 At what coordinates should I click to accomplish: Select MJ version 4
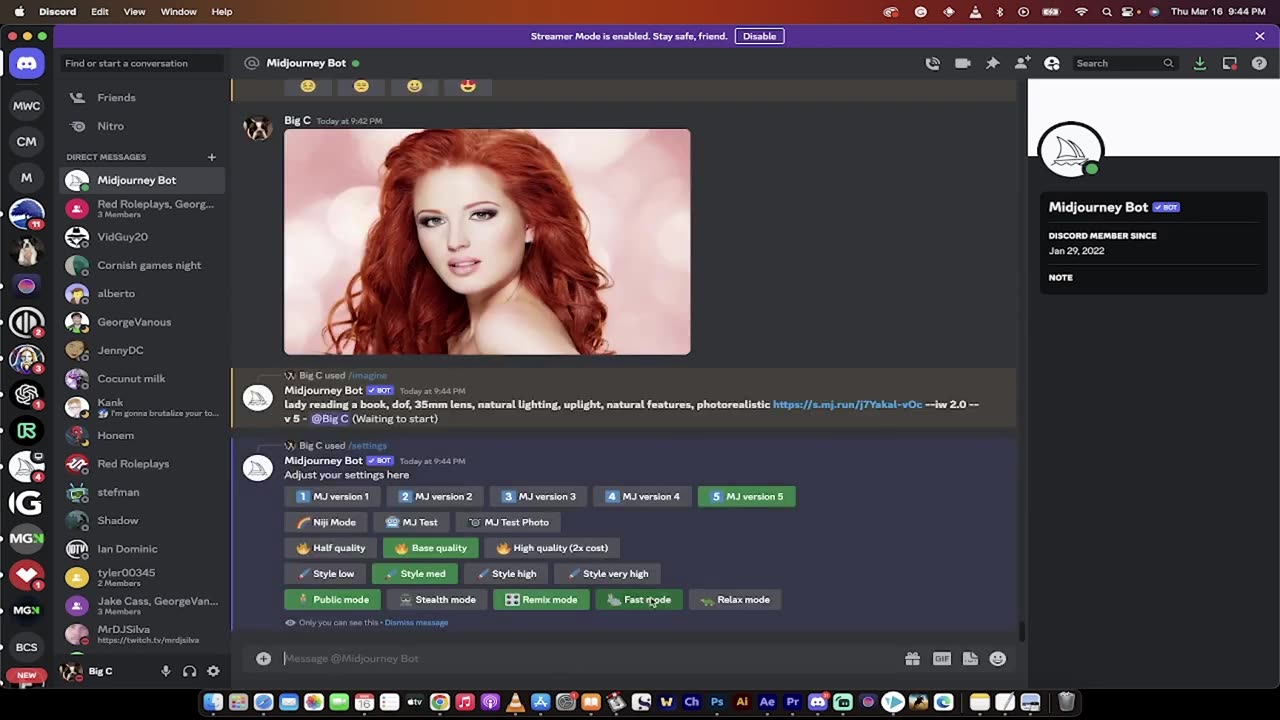click(x=642, y=496)
